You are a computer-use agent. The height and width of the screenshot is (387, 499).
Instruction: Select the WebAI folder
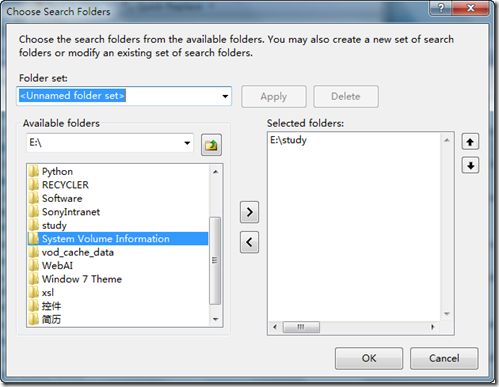(118, 266)
